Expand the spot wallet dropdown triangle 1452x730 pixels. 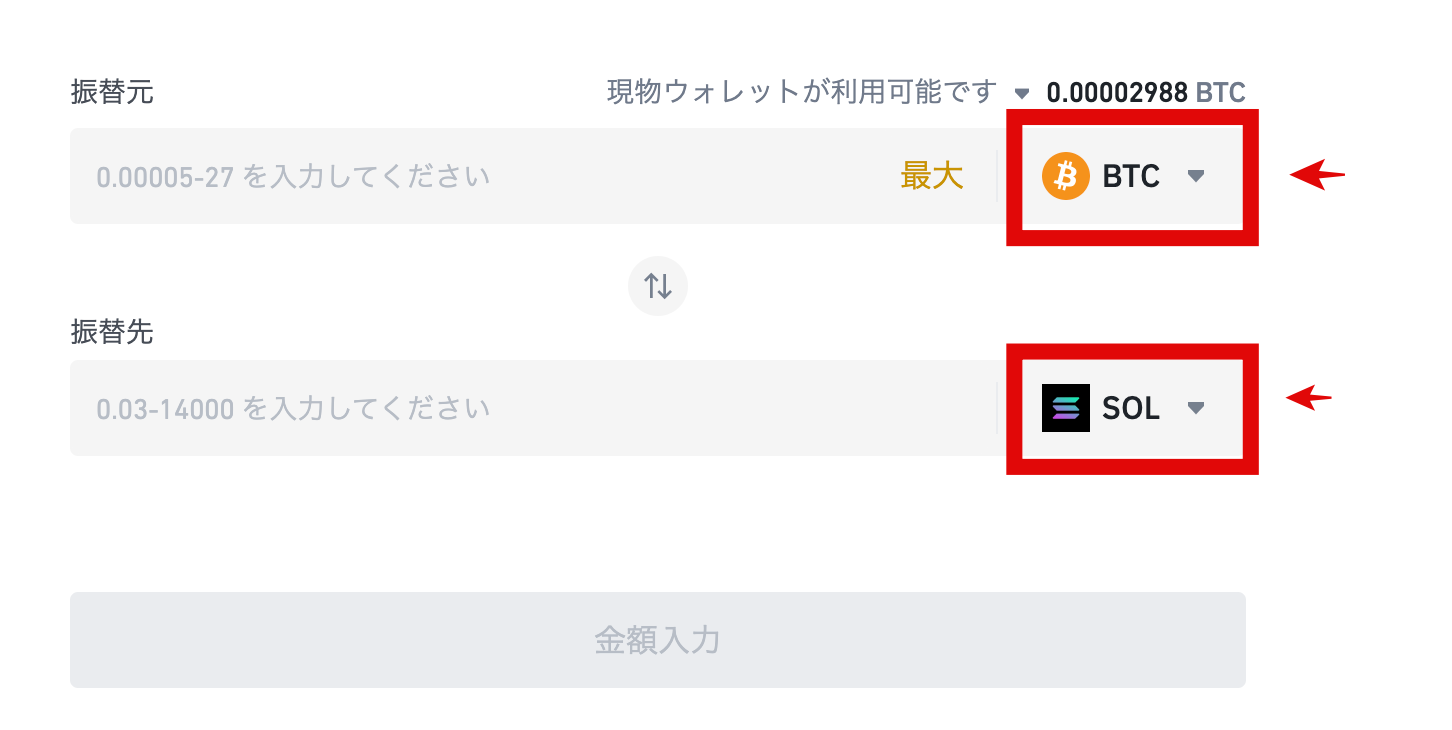(x=1022, y=94)
